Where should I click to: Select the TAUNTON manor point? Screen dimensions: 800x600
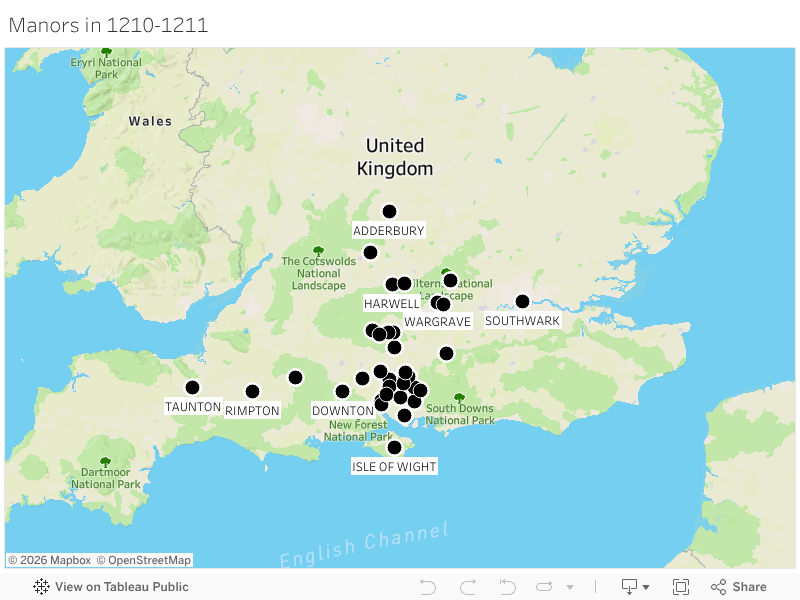click(192, 387)
